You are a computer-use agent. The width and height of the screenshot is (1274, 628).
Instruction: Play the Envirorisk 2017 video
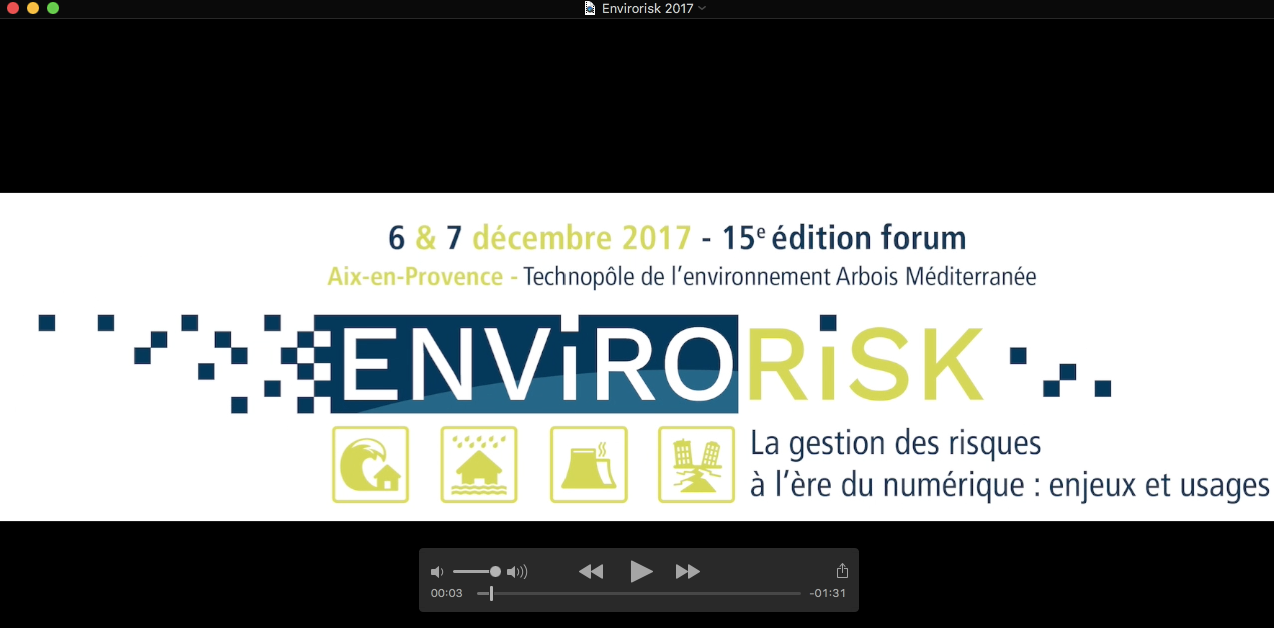[x=641, y=571]
